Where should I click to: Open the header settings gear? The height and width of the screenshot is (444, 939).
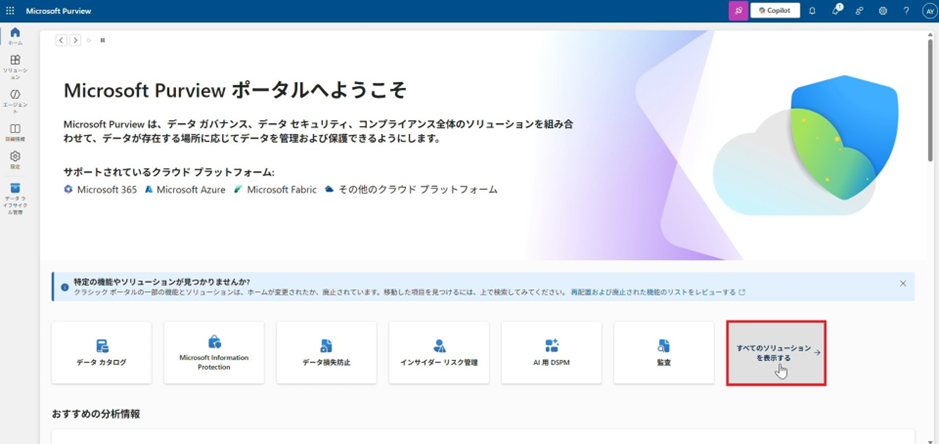tap(883, 11)
